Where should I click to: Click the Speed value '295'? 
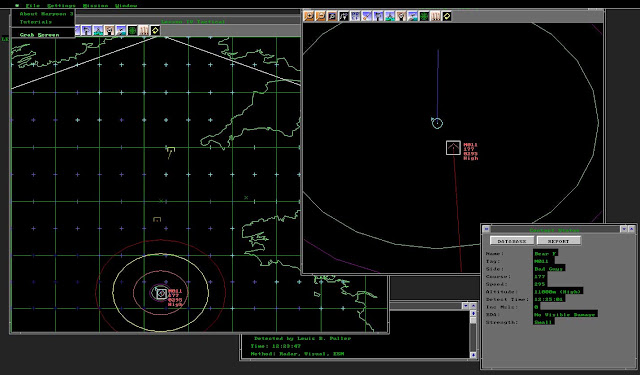(x=540, y=284)
